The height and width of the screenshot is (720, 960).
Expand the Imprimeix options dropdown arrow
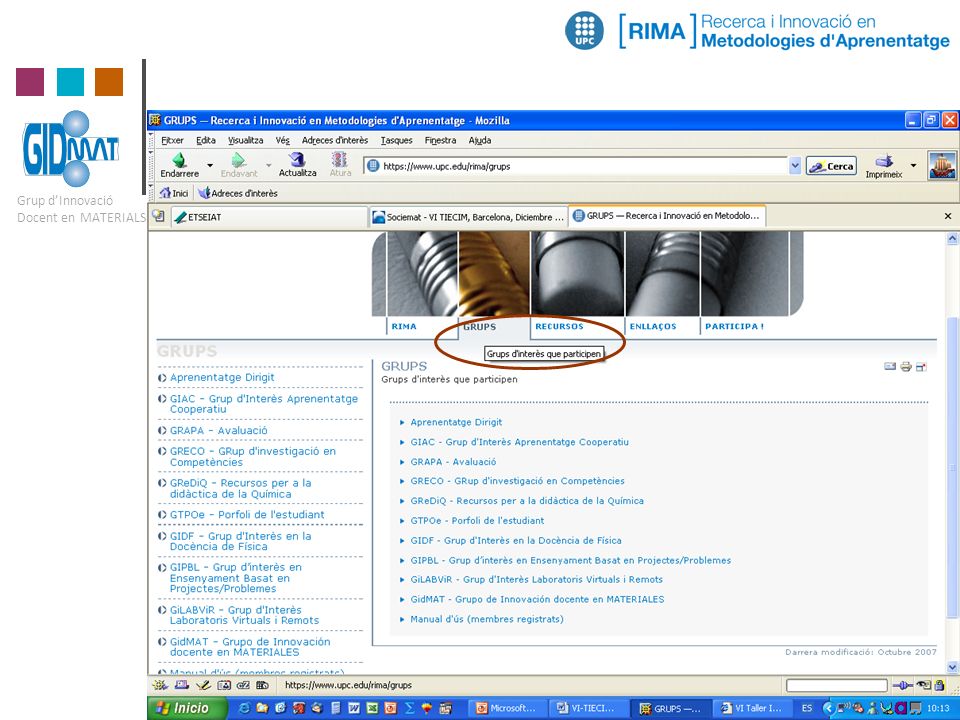(x=913, y=165)
